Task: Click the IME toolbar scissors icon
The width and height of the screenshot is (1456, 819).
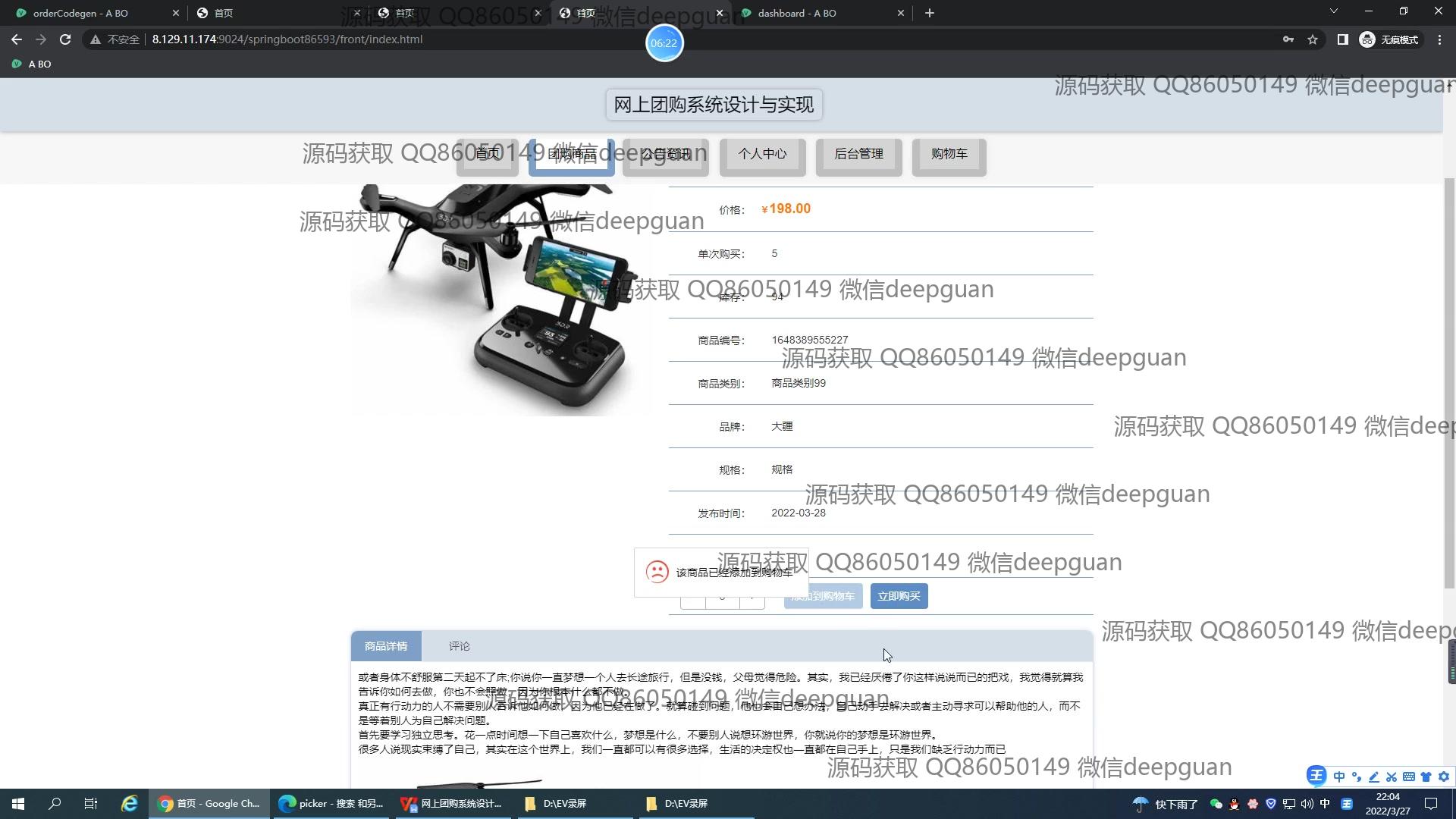Action: pos(1391,777)
